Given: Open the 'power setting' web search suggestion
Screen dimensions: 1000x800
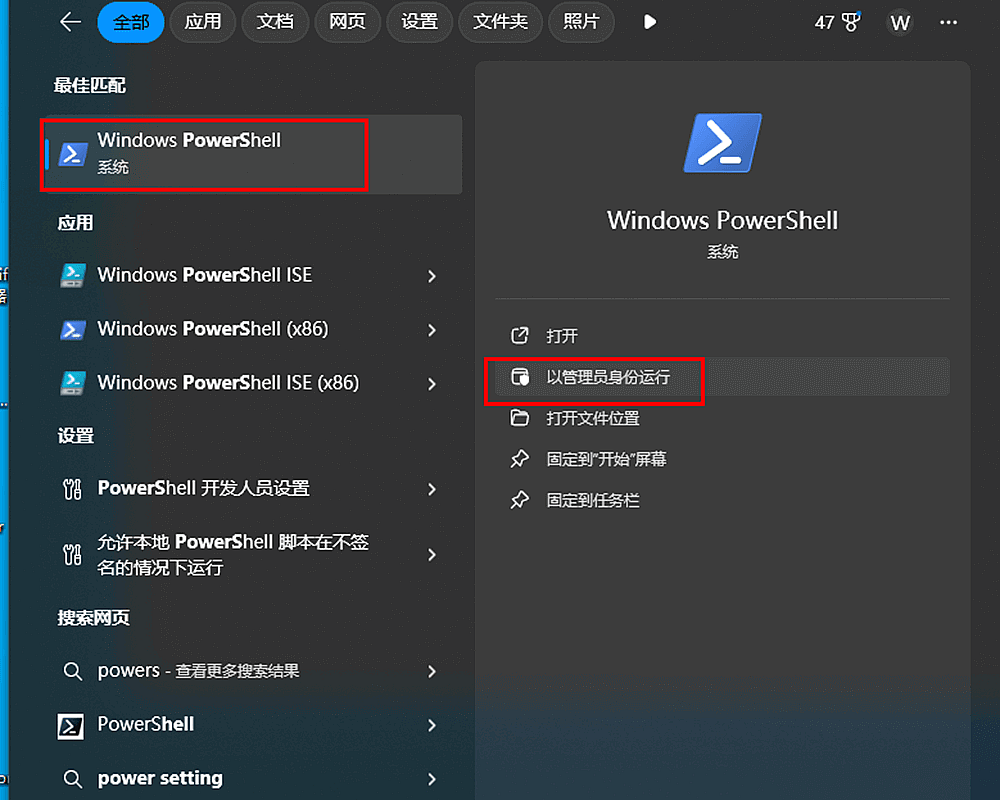Looking at the screenshot, I should pyautogui.click(x=160, y=778).
